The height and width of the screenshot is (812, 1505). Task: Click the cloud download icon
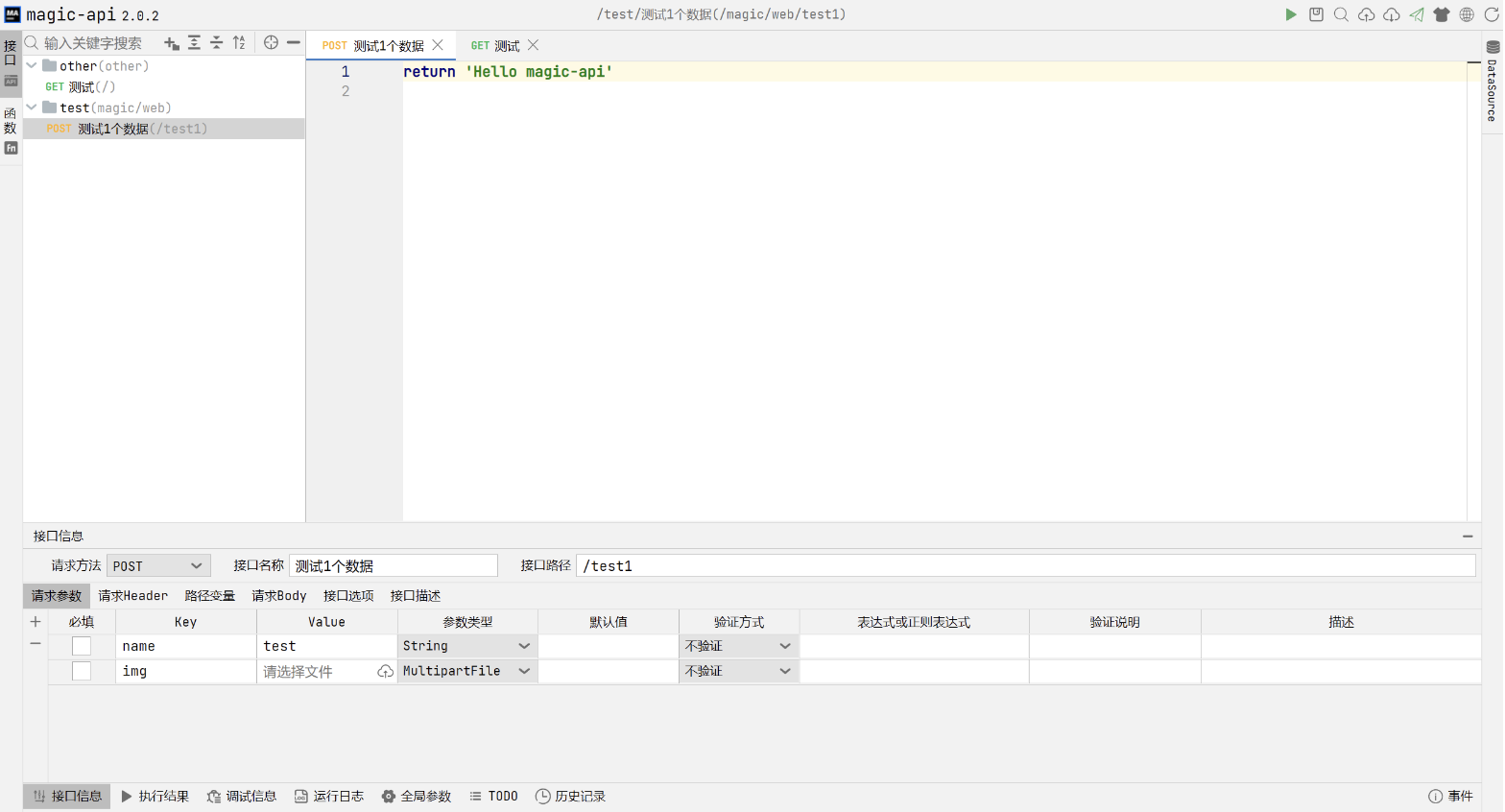pos(1392,14)
